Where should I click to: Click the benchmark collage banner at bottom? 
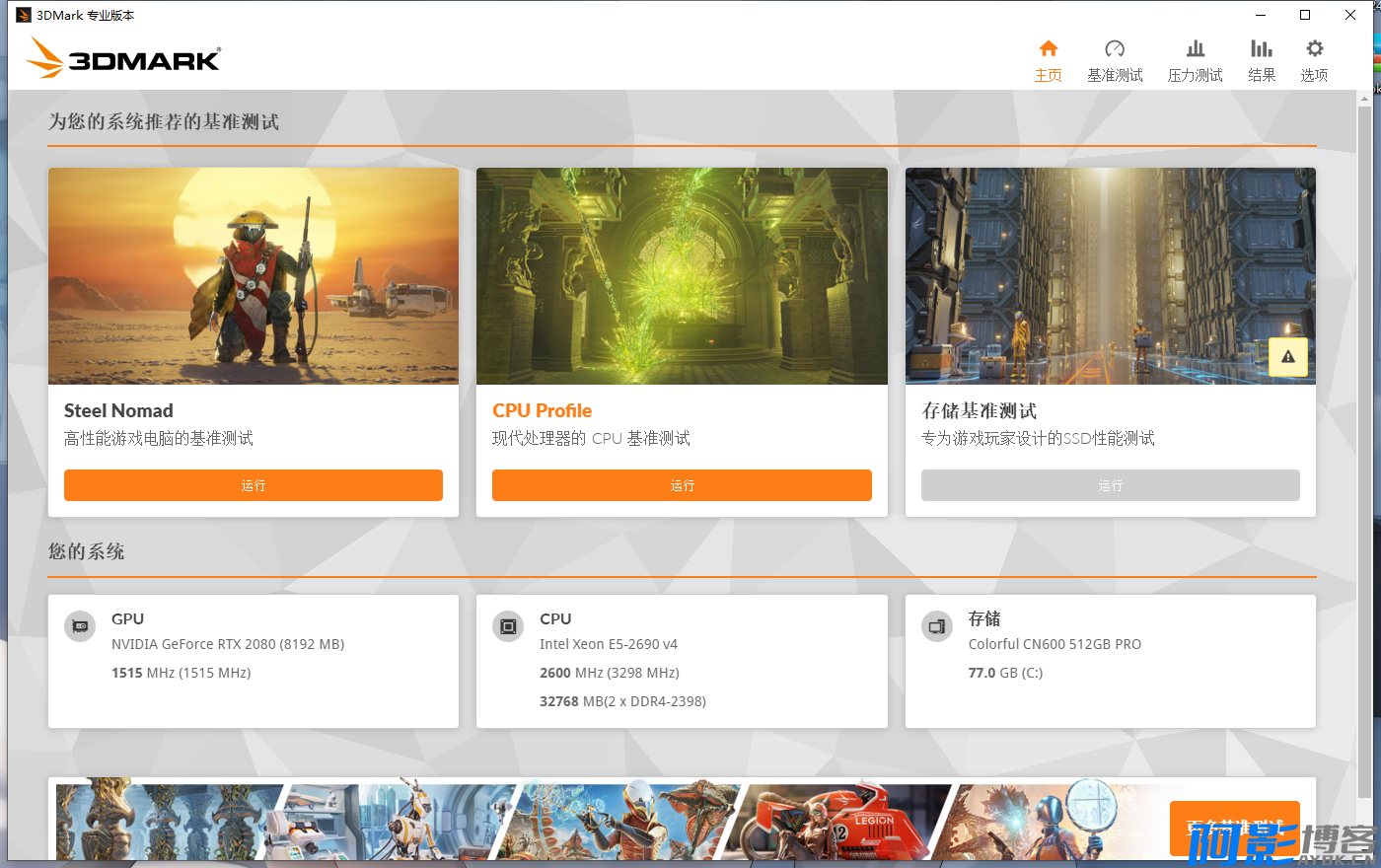[x=592, y=821]
